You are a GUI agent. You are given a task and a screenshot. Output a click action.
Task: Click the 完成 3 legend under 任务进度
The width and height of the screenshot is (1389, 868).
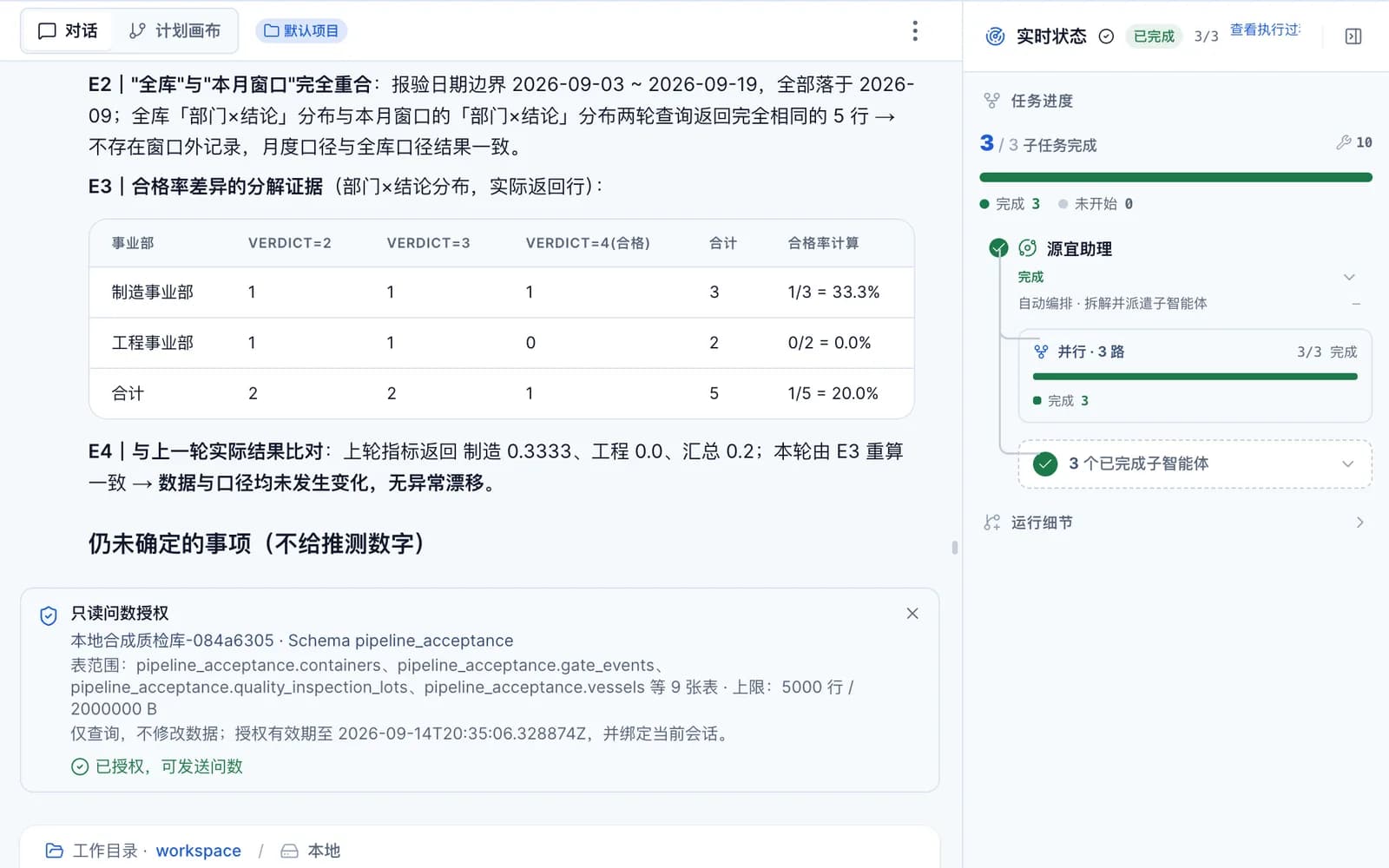tap(1010, 204)
